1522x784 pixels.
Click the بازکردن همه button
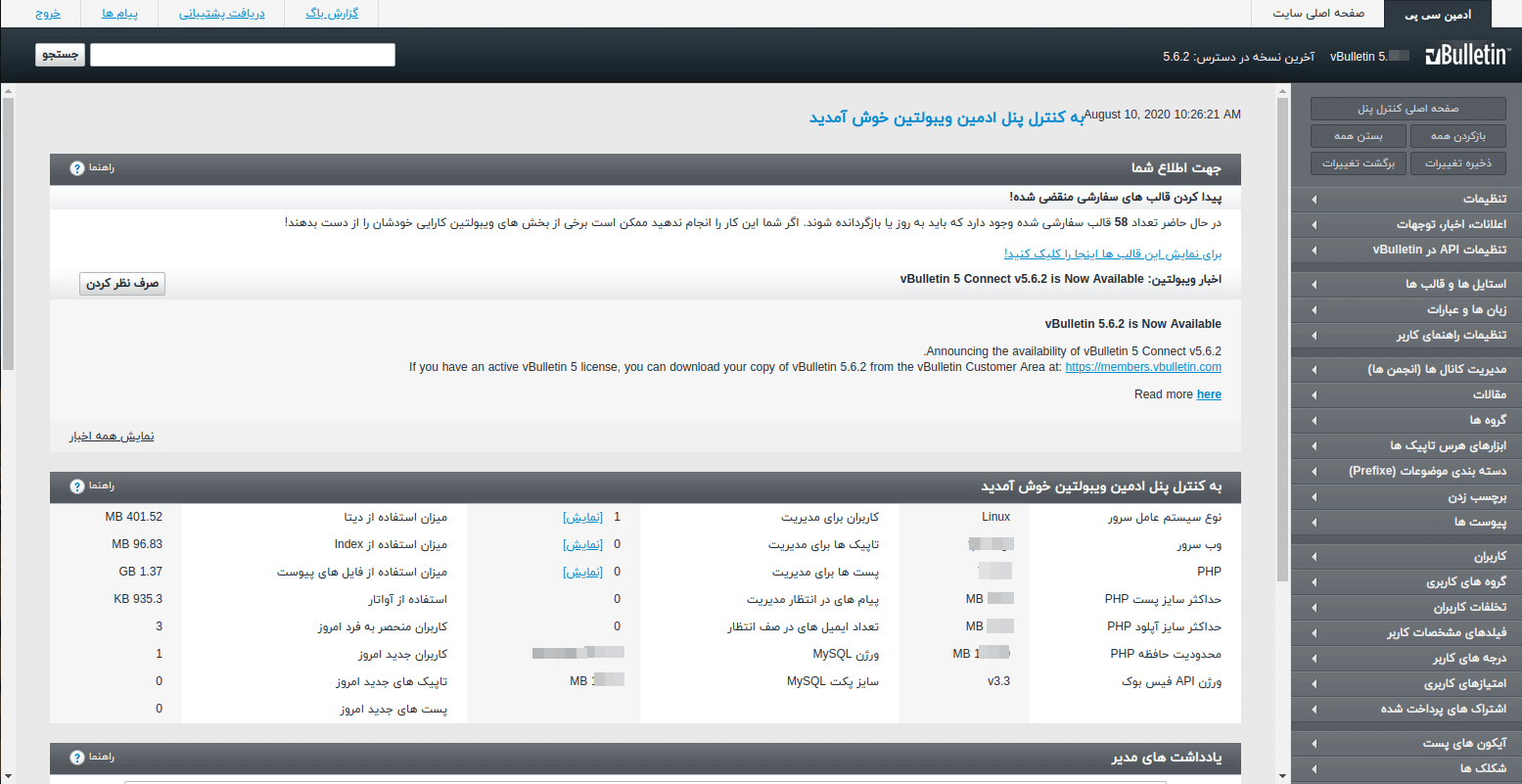(1456, 135)
